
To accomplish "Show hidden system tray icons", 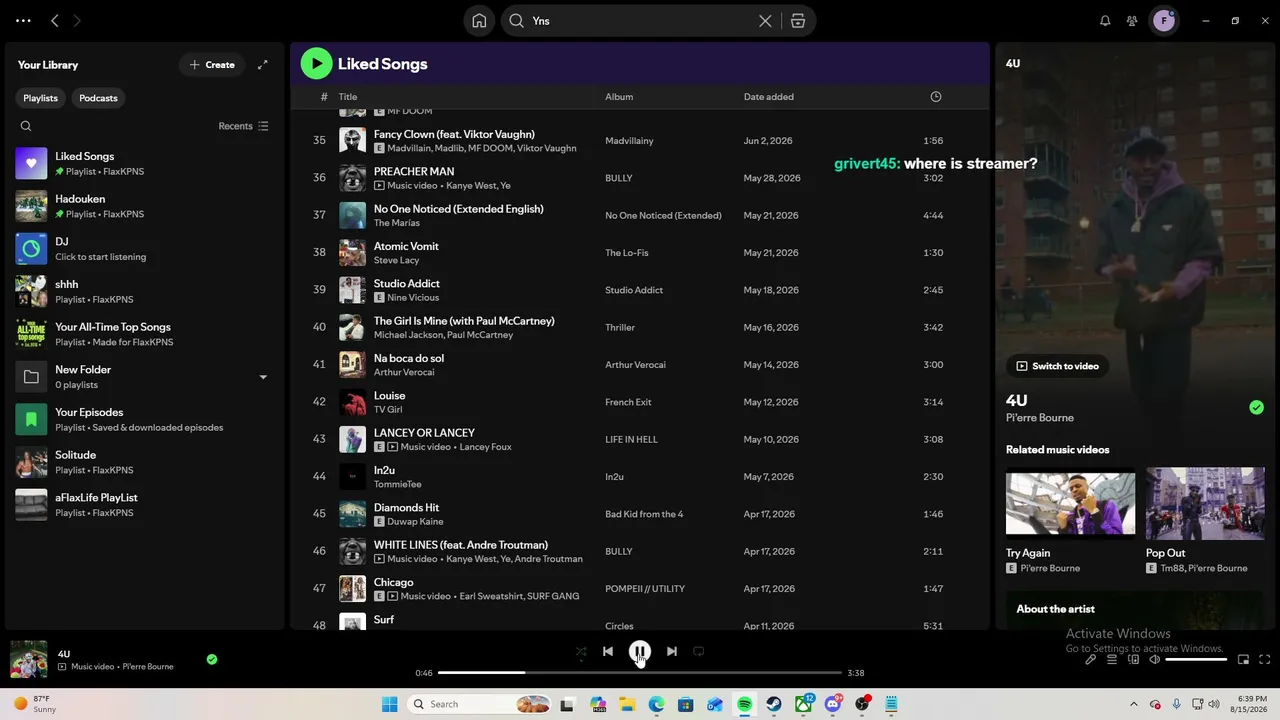I will tap(1133, 704).
